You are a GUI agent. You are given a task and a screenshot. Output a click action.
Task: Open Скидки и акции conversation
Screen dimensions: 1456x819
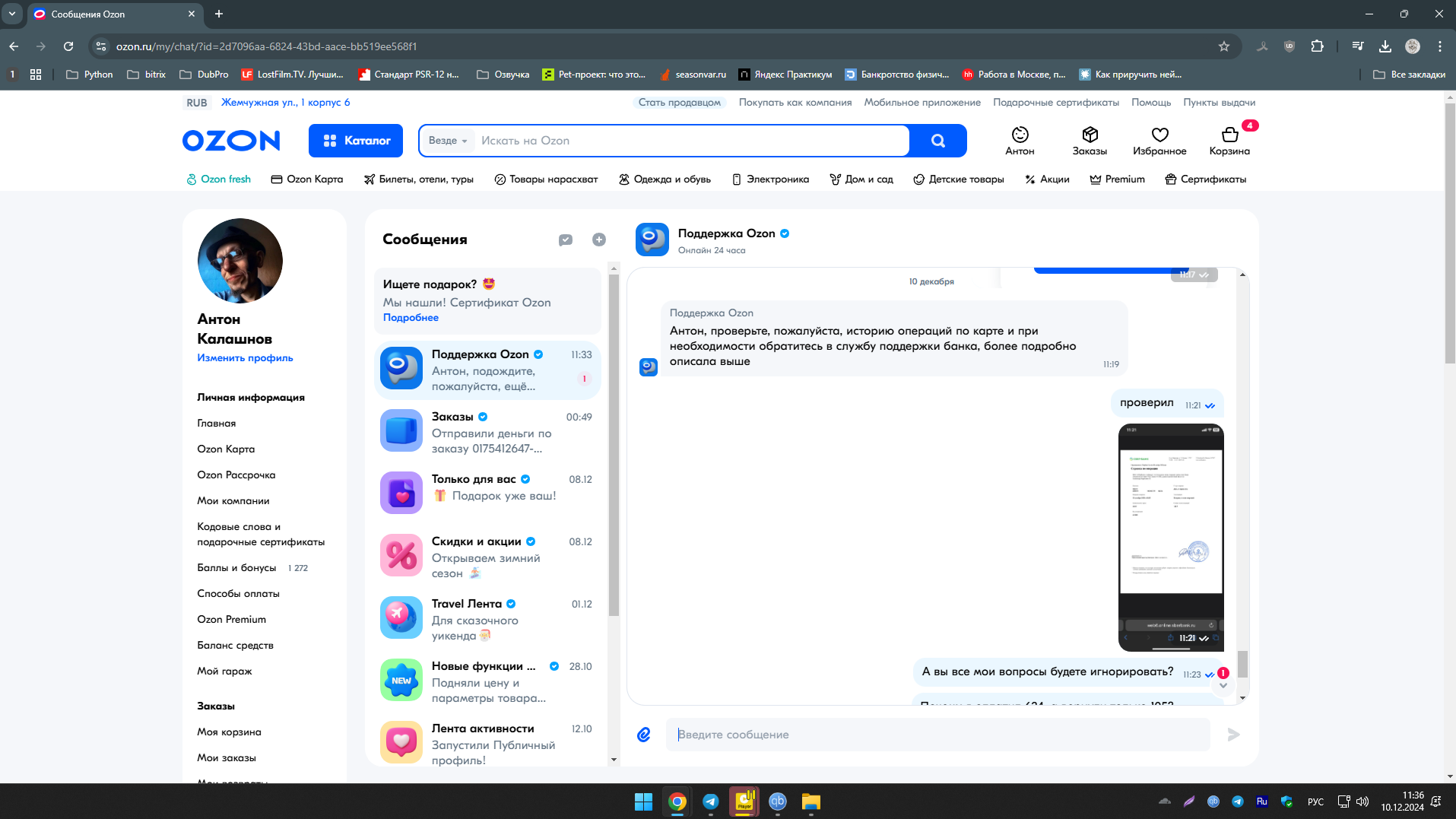click(487, 557)
